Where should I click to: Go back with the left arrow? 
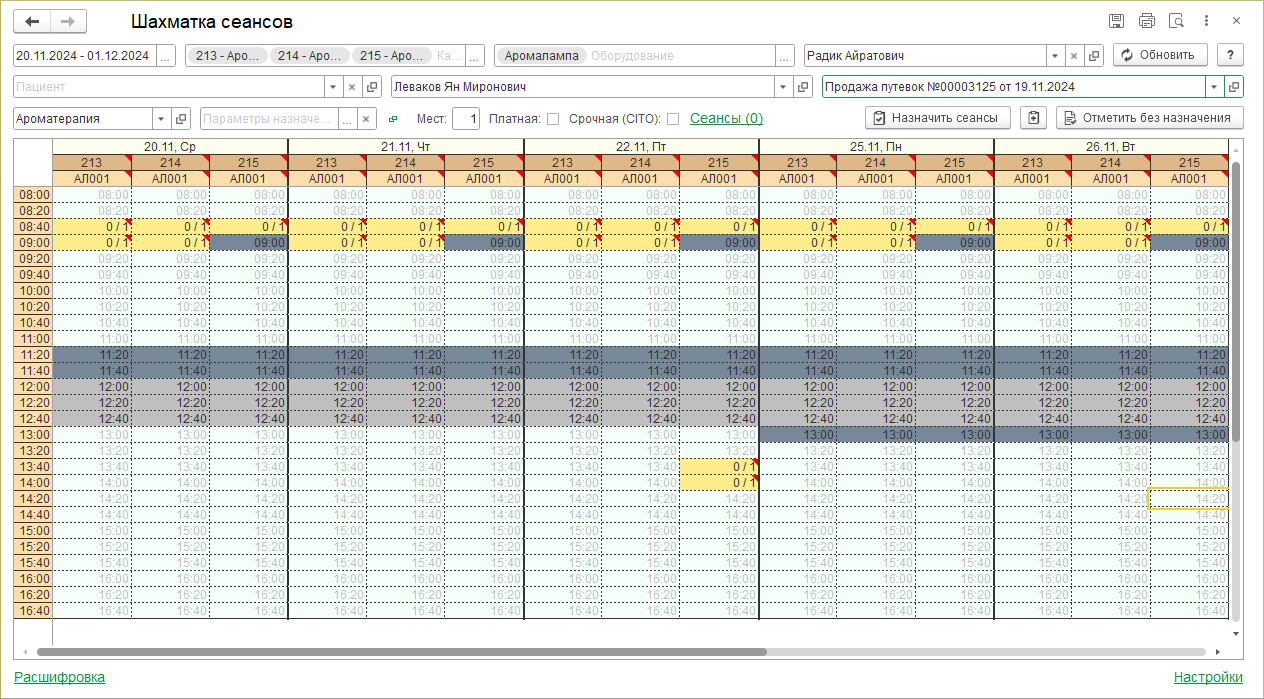point(32,21)
